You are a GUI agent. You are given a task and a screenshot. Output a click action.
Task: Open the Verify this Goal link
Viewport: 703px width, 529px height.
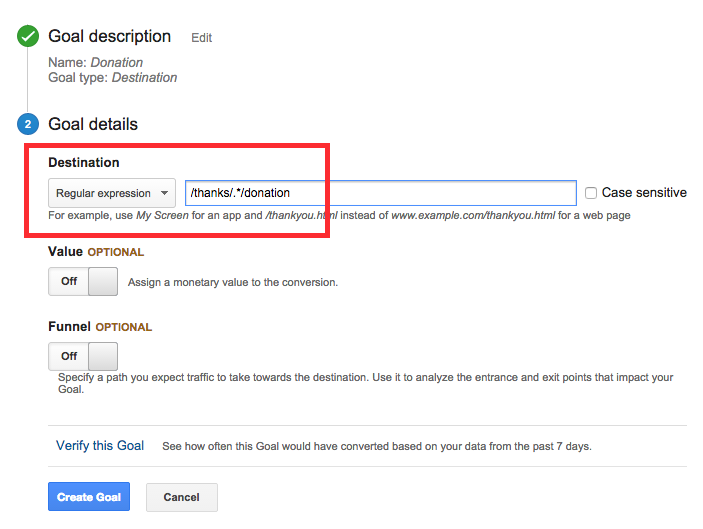[x=100, y=446]
